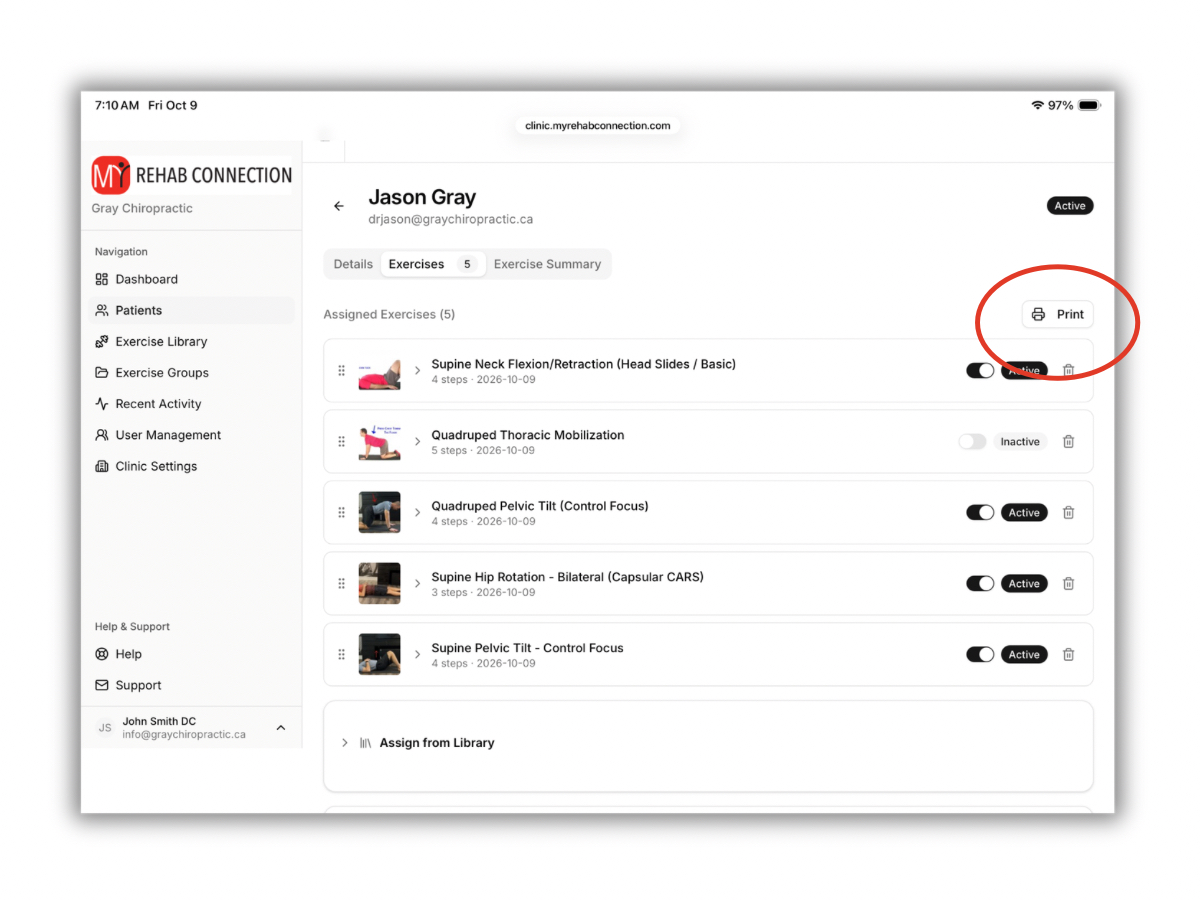The height and width of the screenshot is (900, 1200).
Task: Click the Exercise Groups folder icon
Action: tap(102, 372)
